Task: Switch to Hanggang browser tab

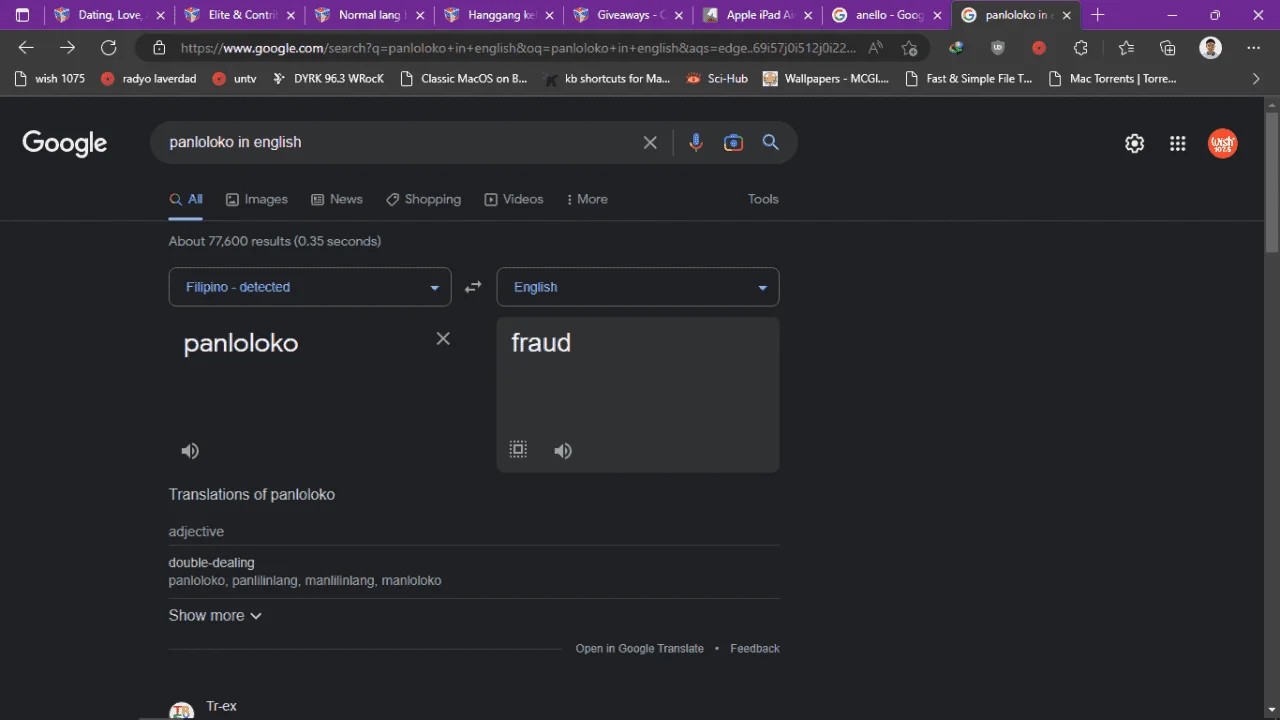Action: click(497, 15)
